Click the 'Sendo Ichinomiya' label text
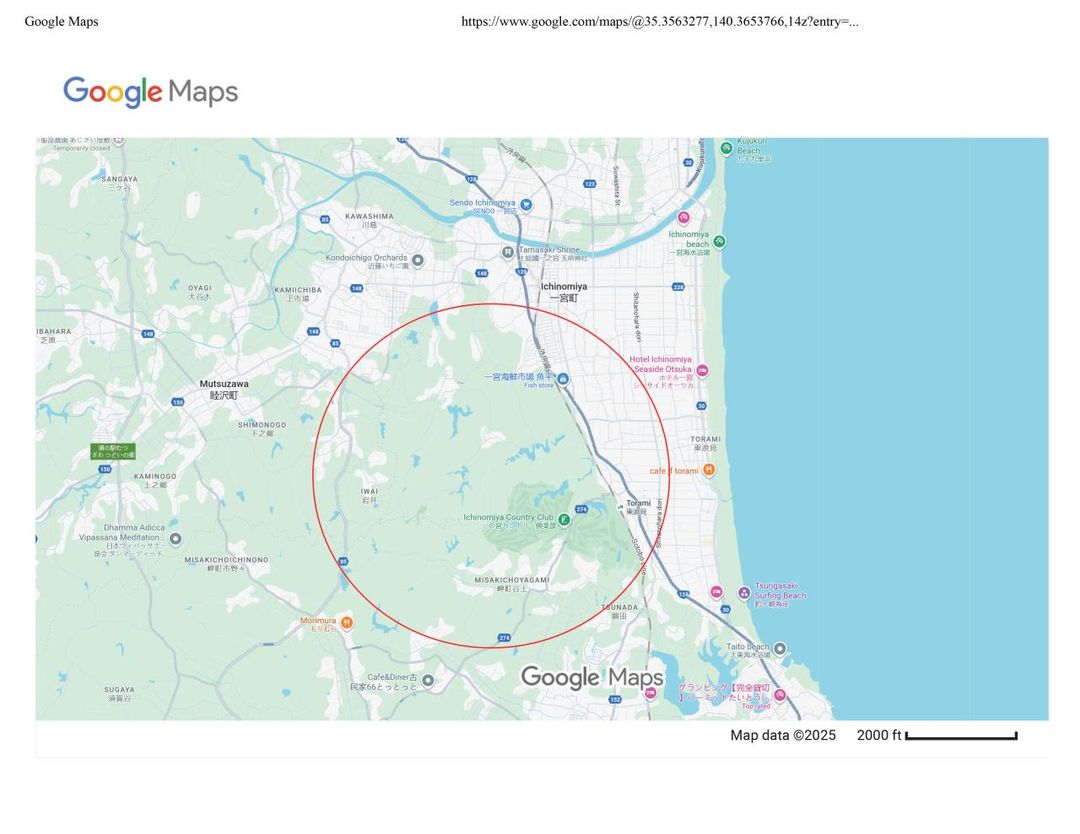The height and width of the screenshot is (834, 1080). 482,202
